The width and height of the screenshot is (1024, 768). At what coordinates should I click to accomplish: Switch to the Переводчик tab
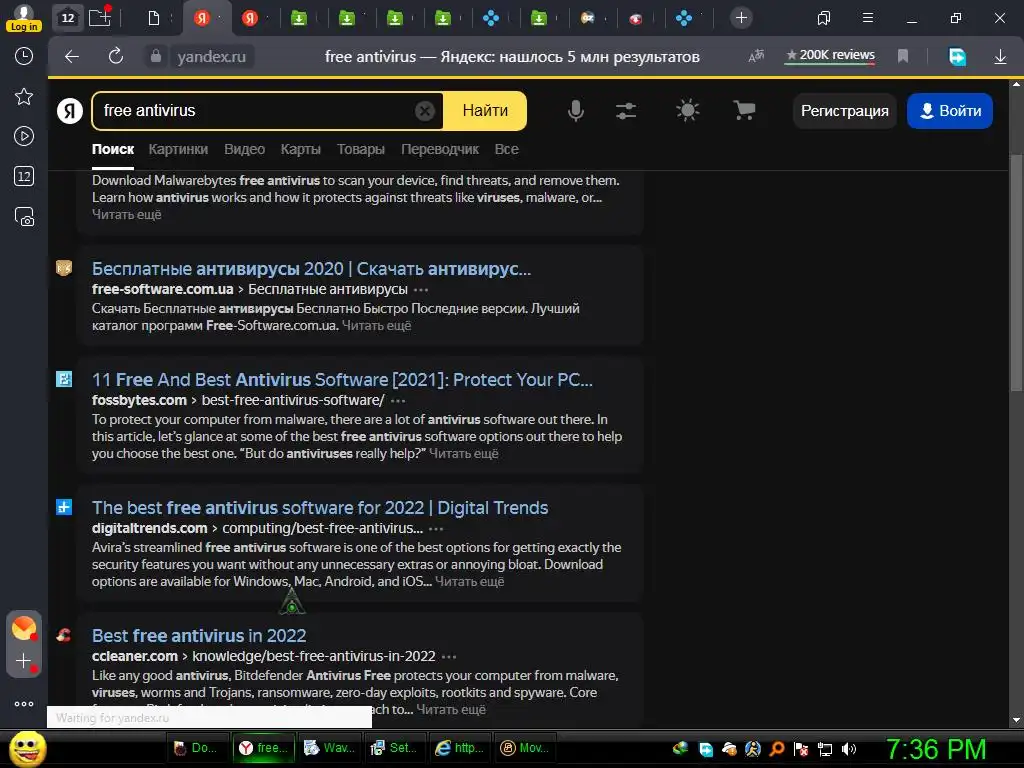(440, 149)
